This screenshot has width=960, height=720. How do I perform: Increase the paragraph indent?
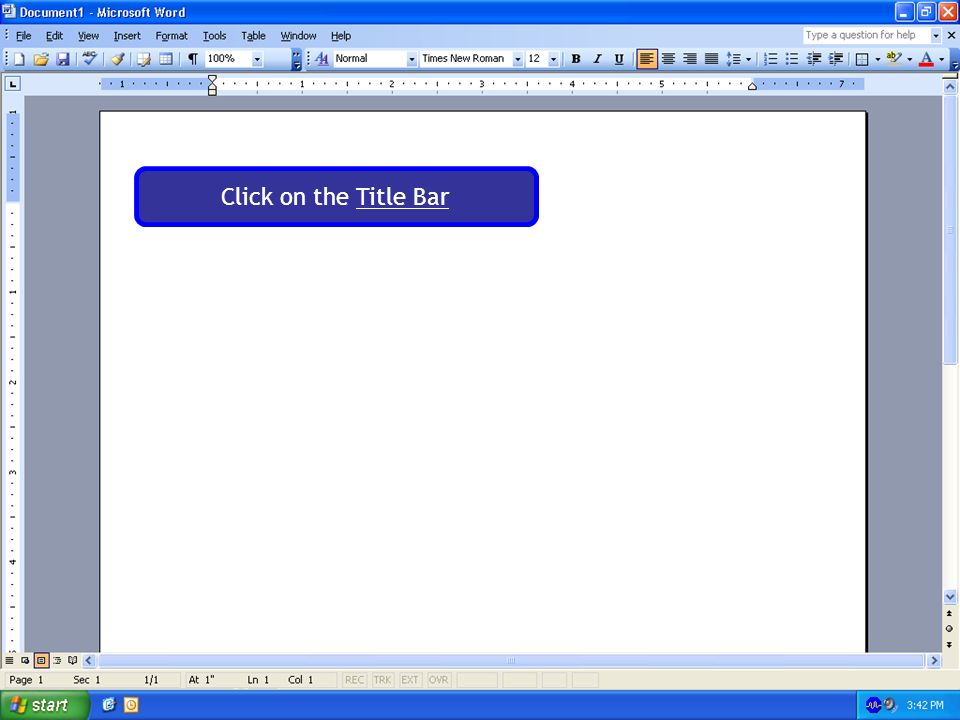point(835,59)
